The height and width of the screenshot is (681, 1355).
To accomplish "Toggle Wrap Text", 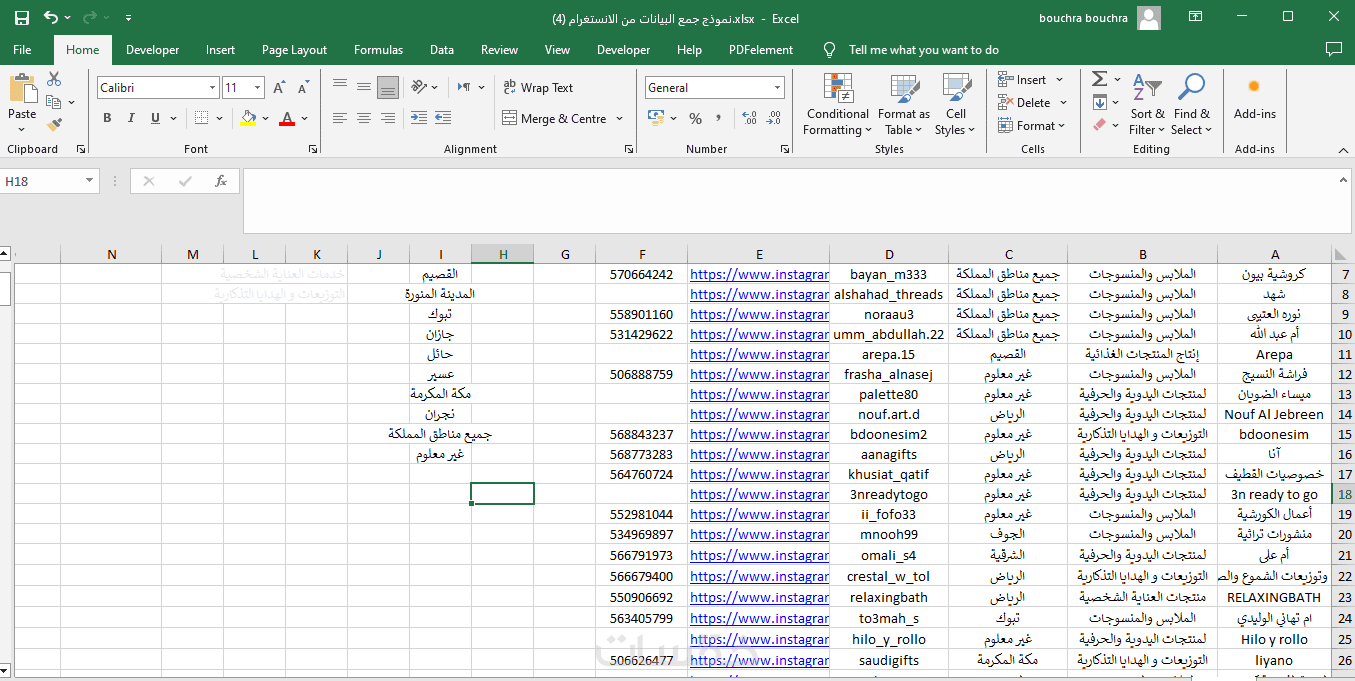I will point(538,88).
